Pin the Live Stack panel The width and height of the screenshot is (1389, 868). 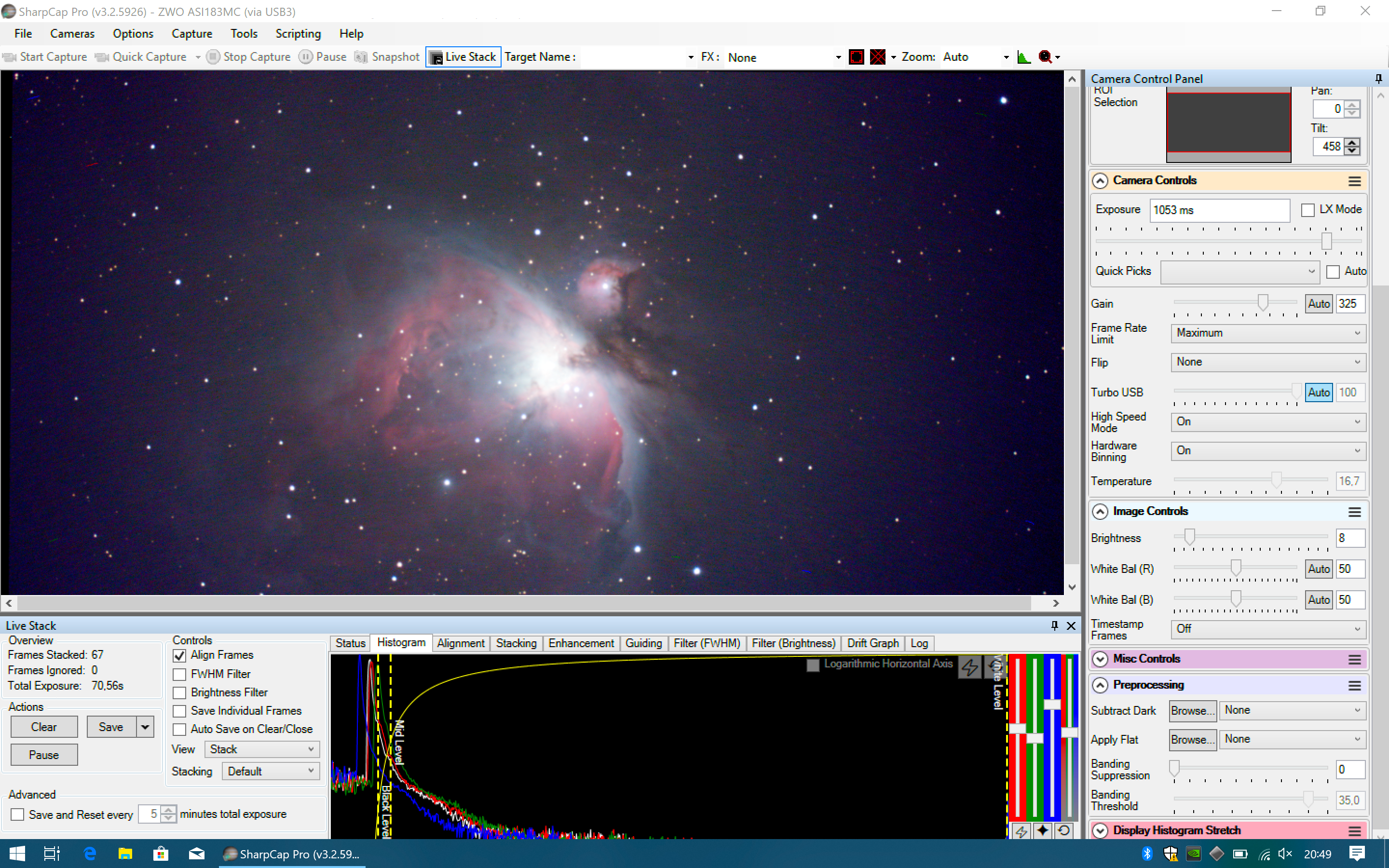[1054, 625]
